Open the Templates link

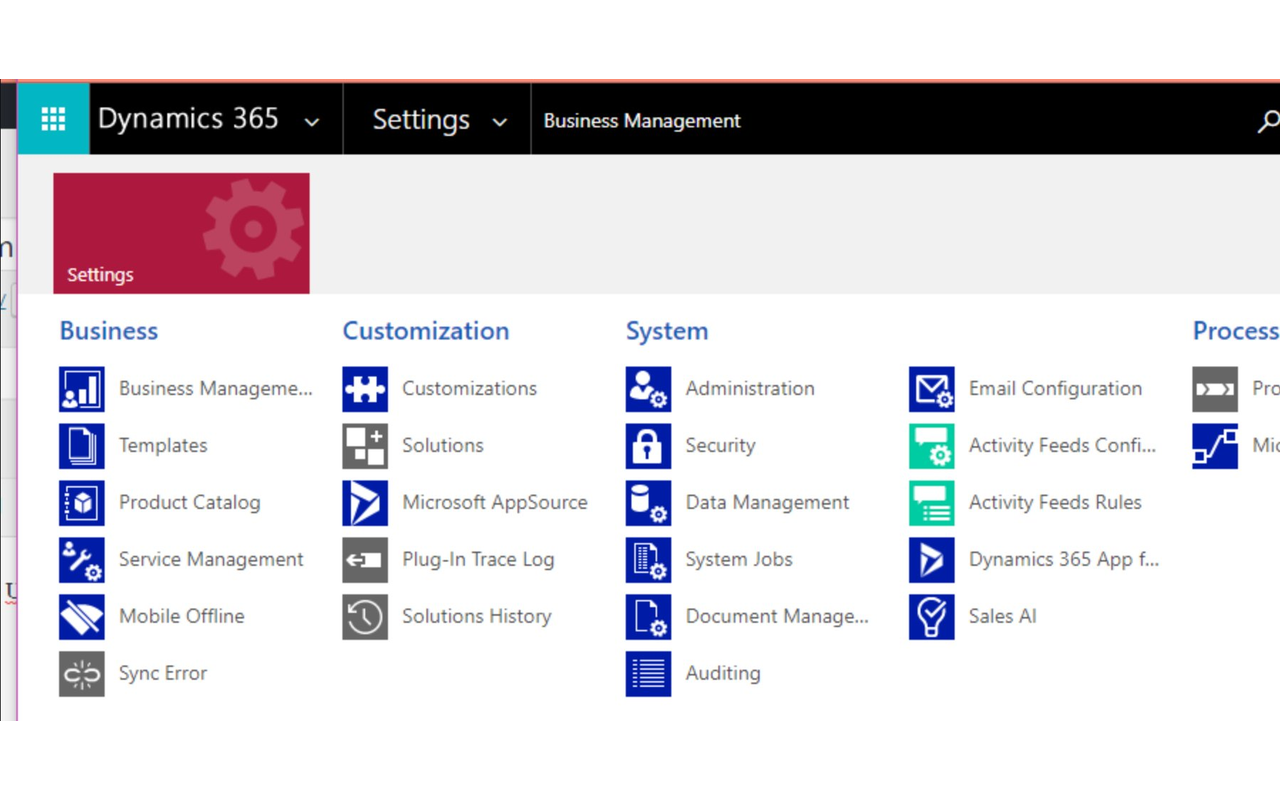(163, 446)
